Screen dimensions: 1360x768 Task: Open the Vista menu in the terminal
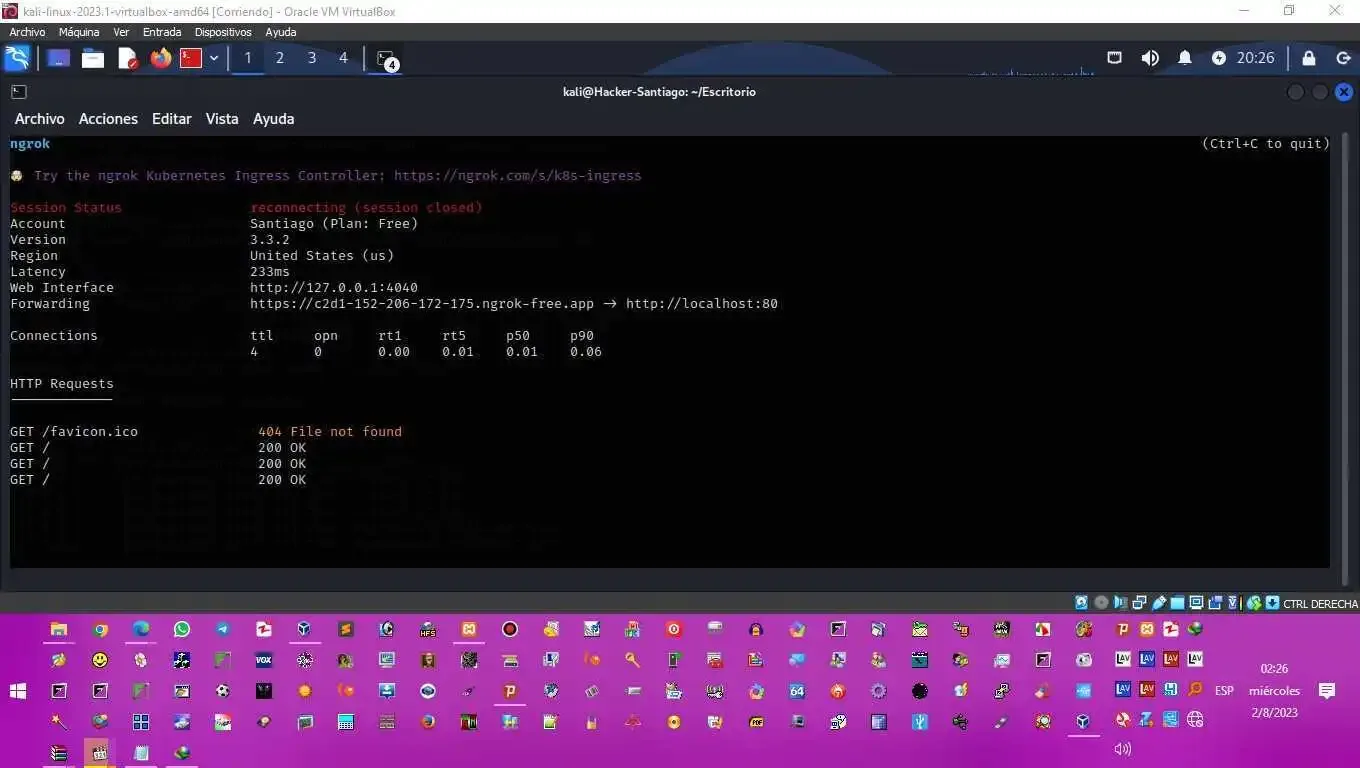point(222,118)
